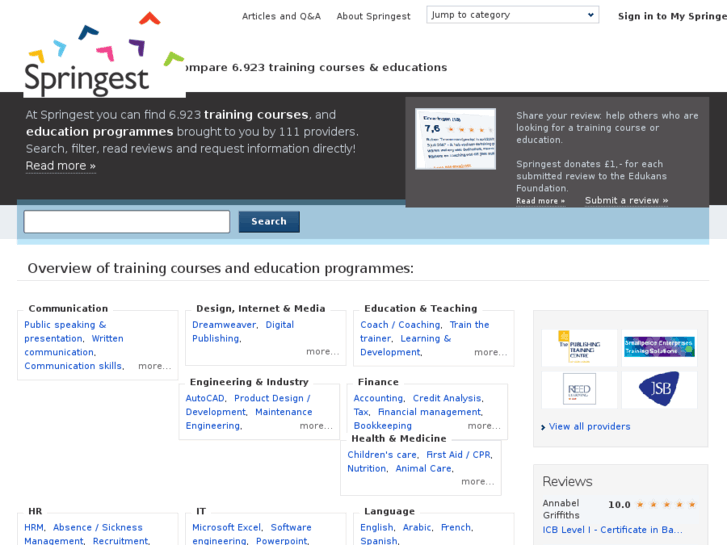Click the Springest logo

pos(104,53)
